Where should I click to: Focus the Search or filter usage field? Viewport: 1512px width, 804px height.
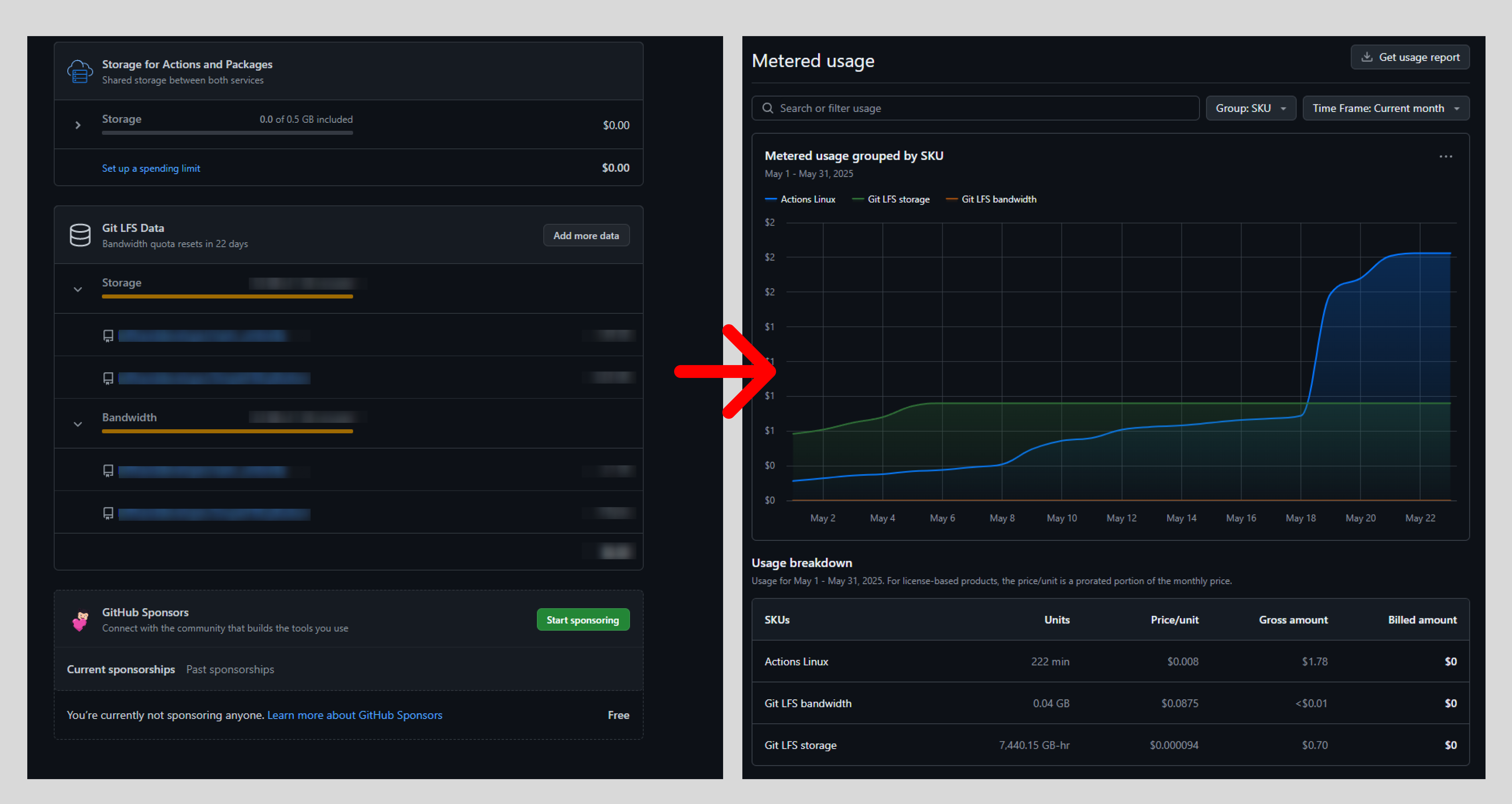click(975, 108)
